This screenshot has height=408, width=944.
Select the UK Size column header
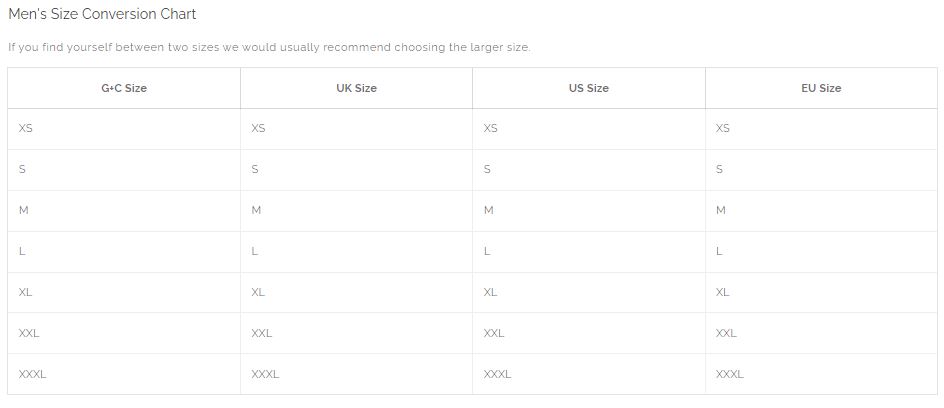[x=356, y=88]
